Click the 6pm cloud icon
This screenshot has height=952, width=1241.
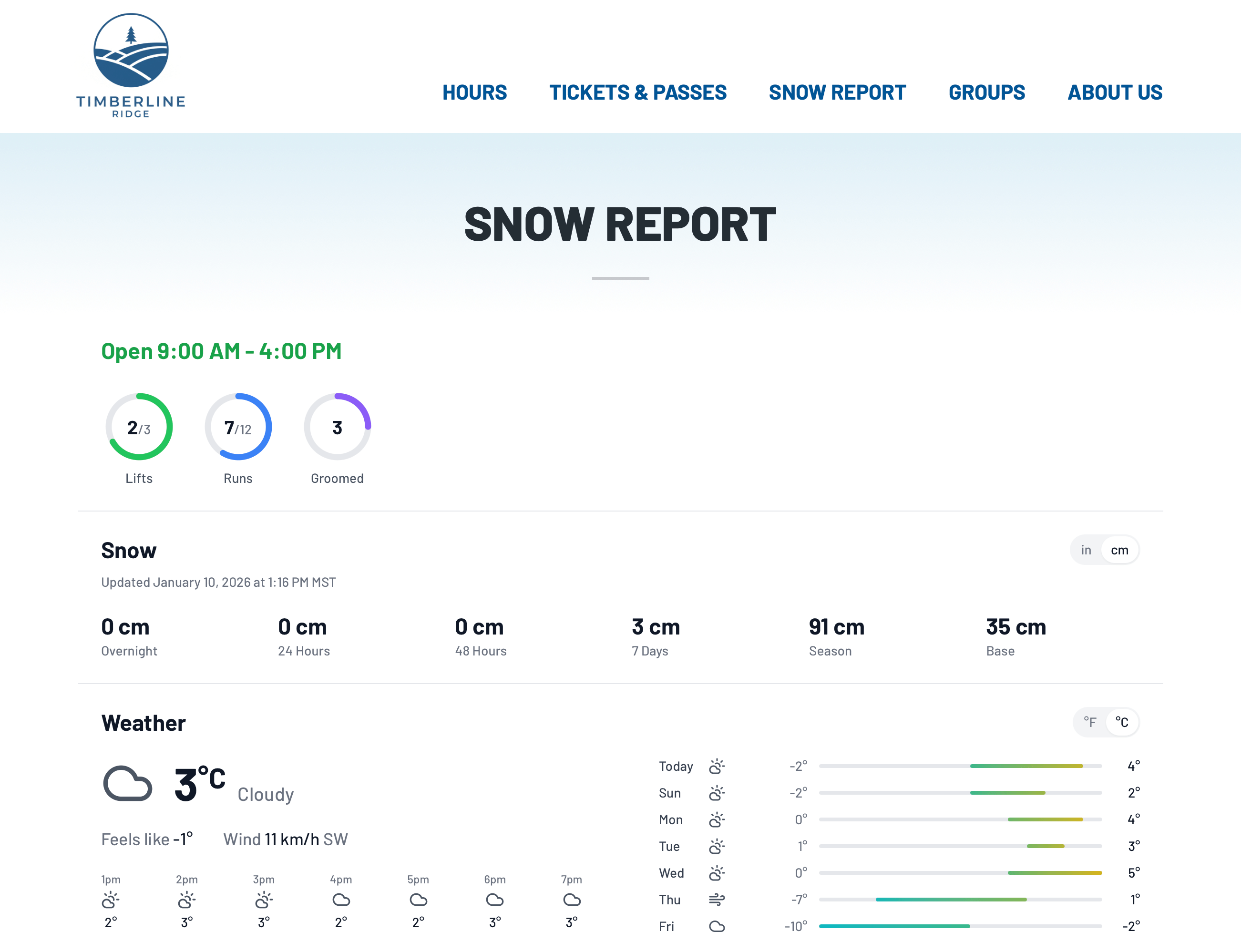(495, 900)
